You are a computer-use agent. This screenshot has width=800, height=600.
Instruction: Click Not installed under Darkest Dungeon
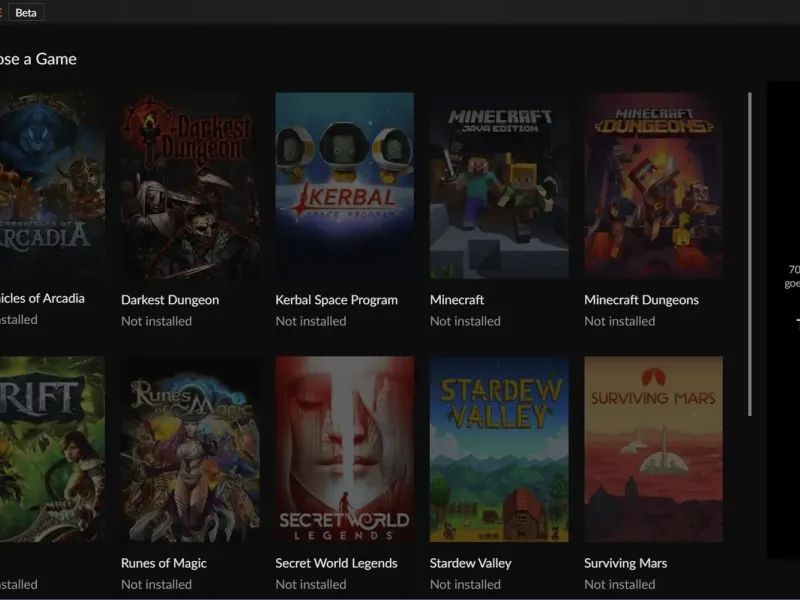click(x=157, y=321)
